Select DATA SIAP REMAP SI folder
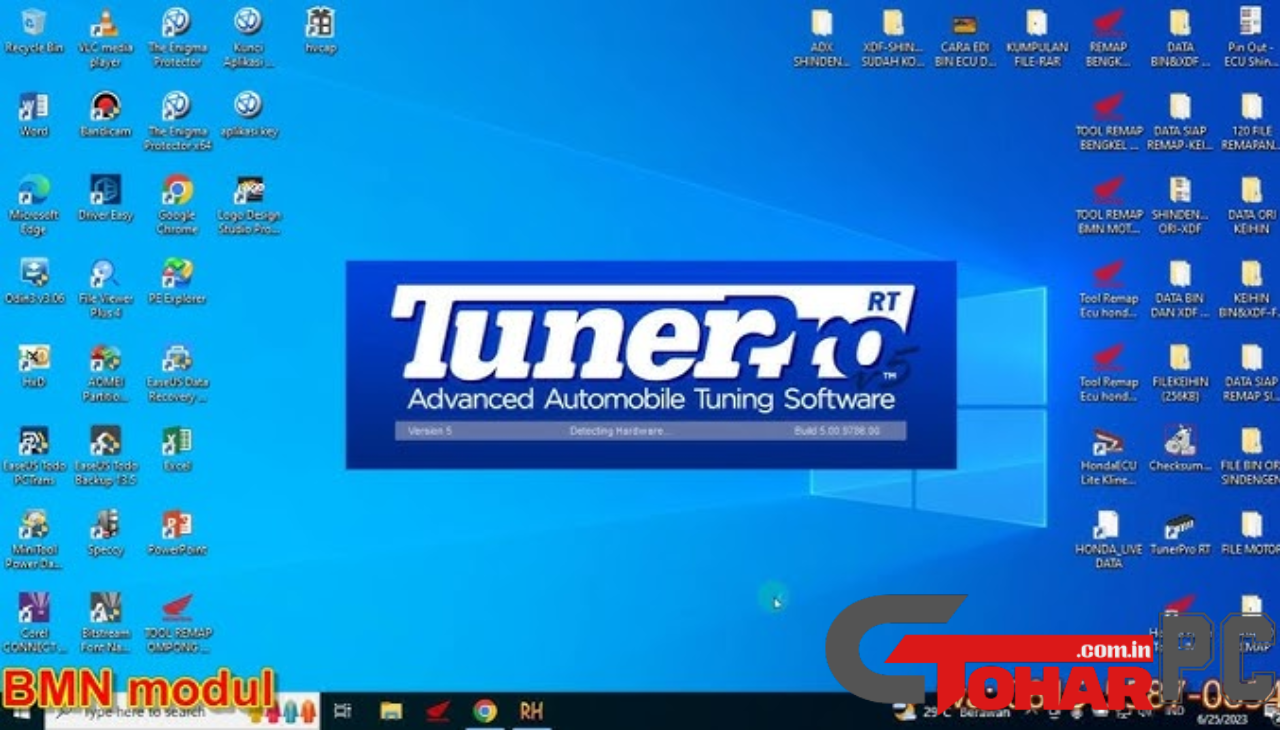Image resolution: width=1280 pixels, height=730 pixels. tap(1251, 372)
